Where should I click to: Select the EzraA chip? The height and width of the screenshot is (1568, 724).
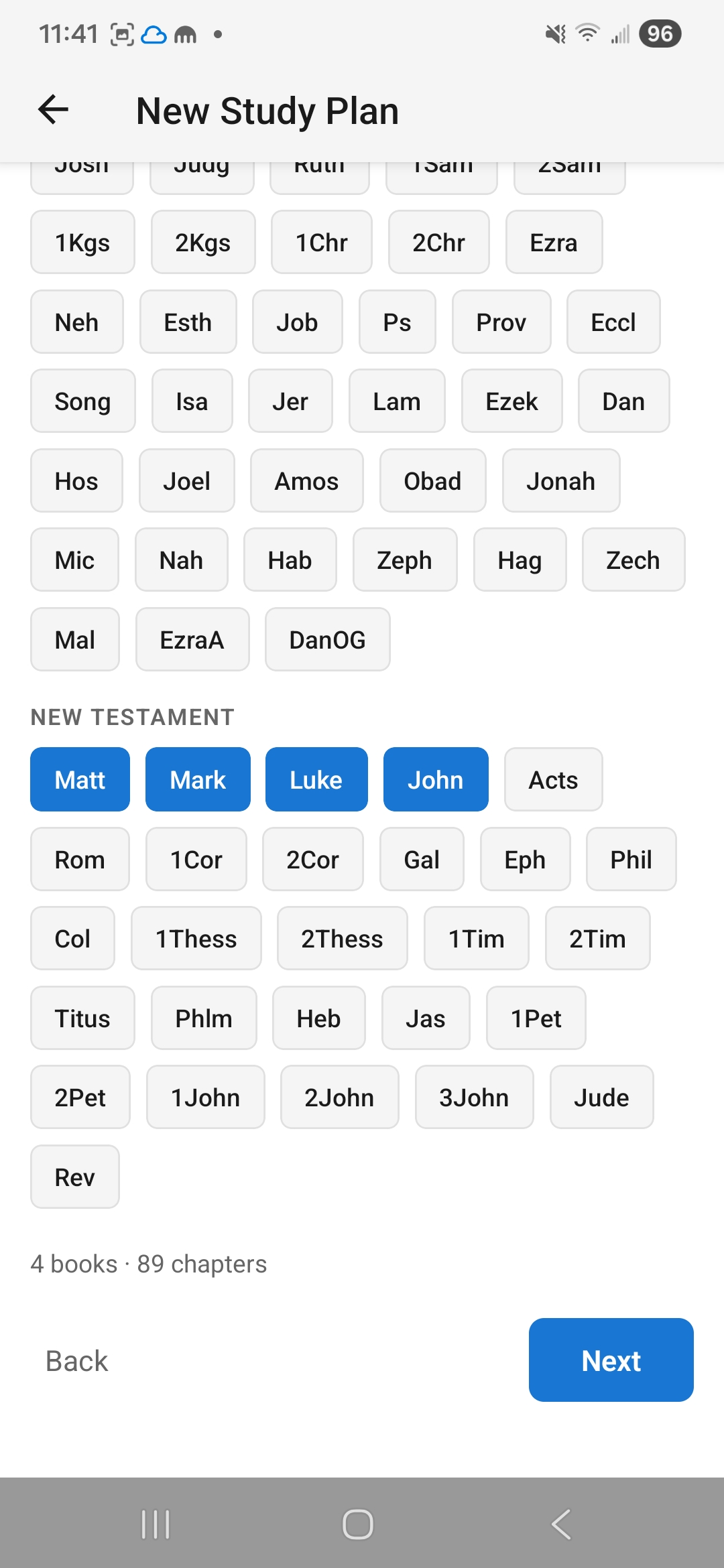pos(192,639)
